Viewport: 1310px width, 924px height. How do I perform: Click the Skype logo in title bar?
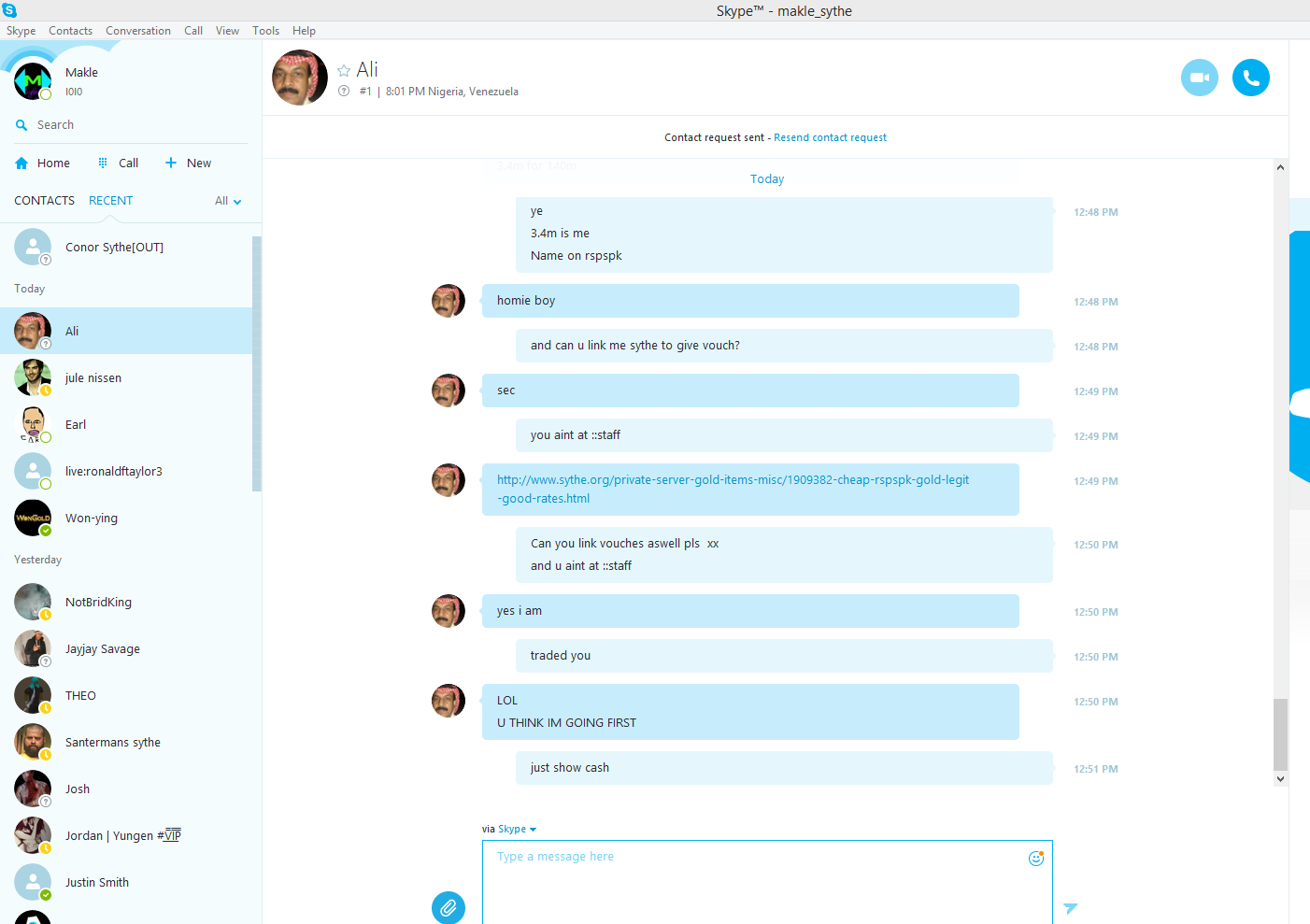point(9,10)
